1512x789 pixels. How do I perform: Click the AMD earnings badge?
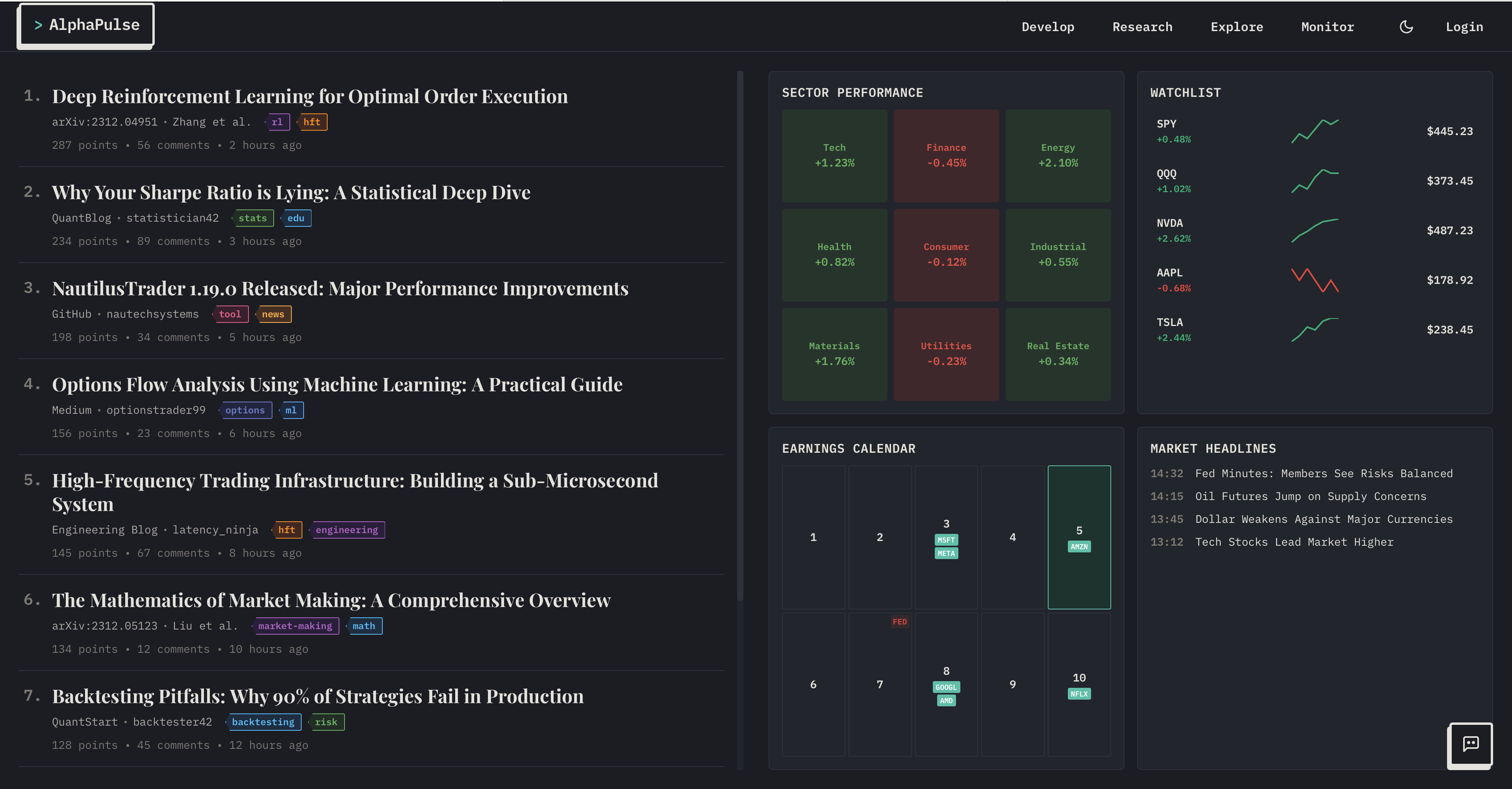click(946, 701)
